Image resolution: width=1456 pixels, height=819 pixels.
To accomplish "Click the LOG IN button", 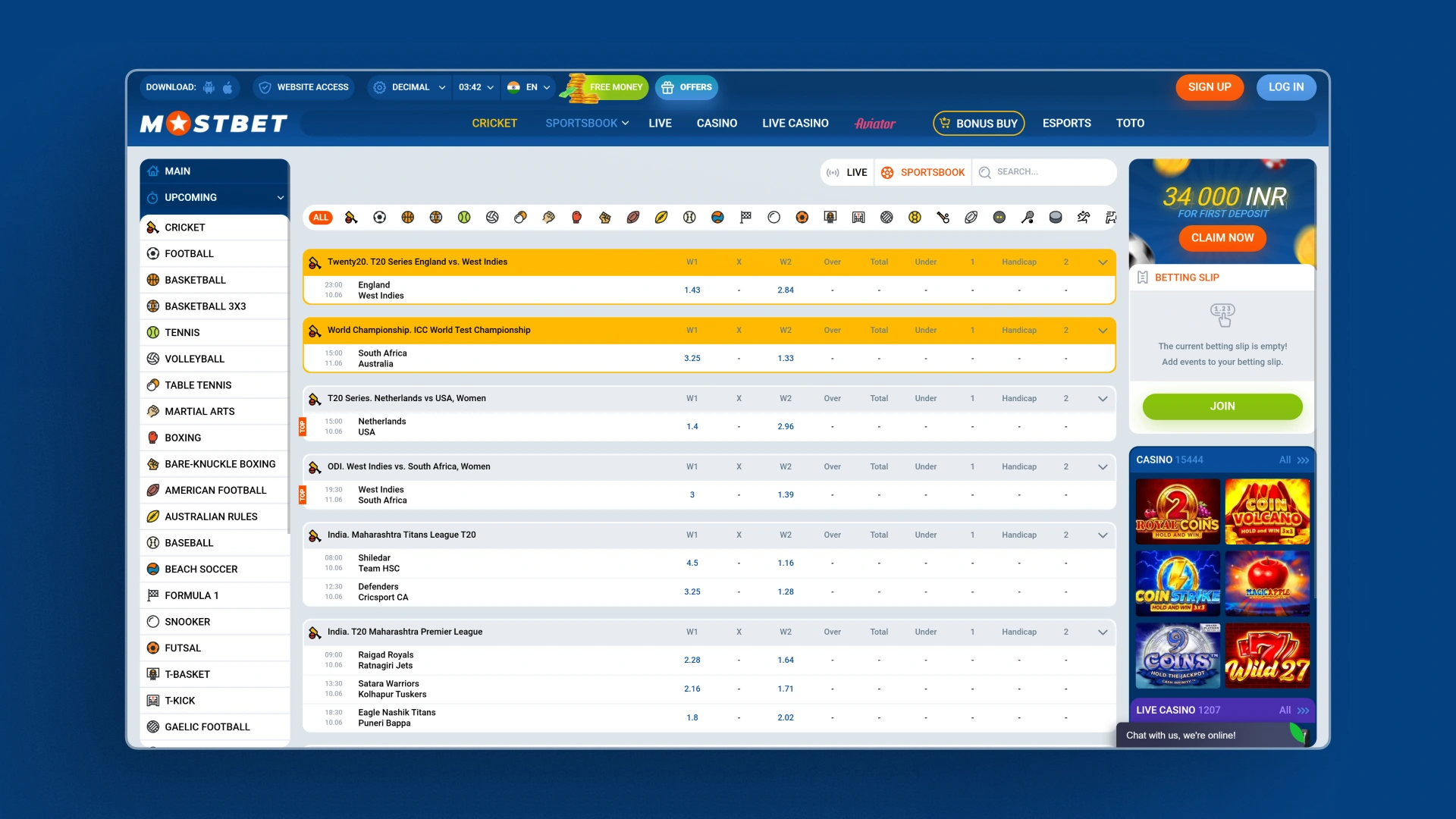I will pos(1286,87).
